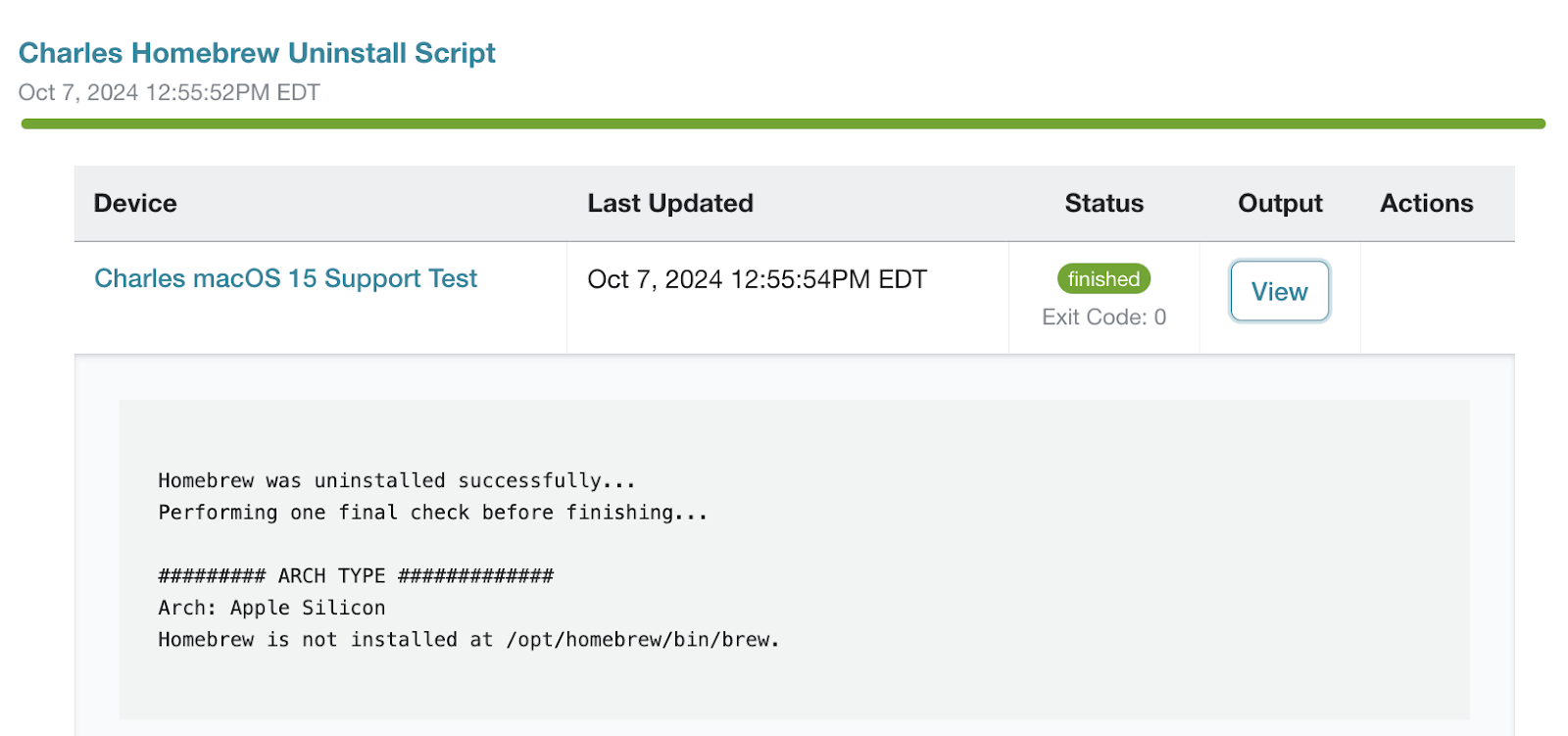Click the Output column header
The image size is (1568, 736).
point(1280,203)
